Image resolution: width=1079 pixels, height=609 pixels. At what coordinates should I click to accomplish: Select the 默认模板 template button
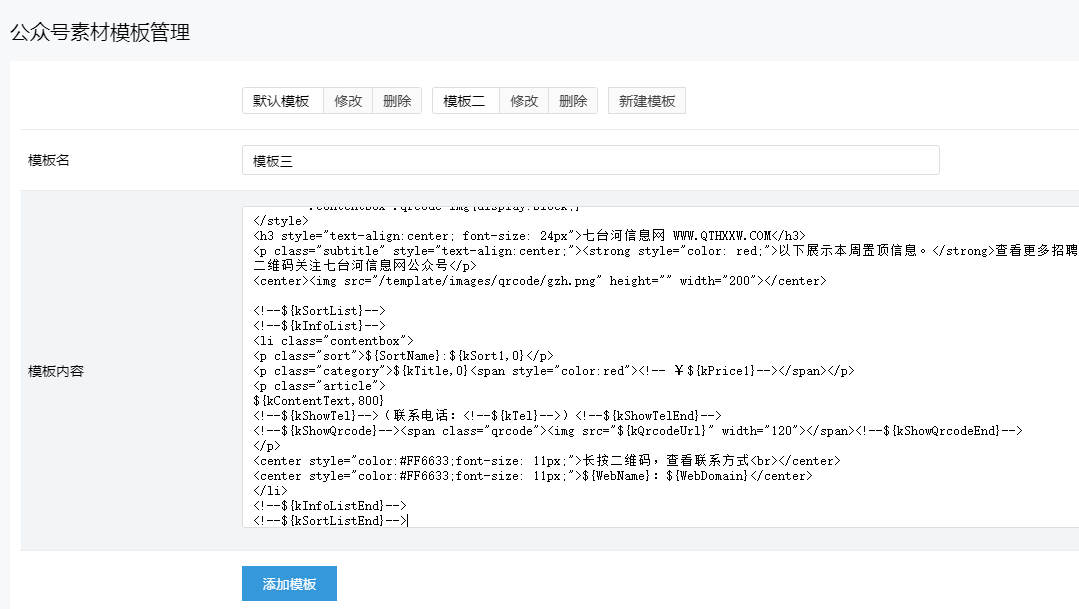281,101
